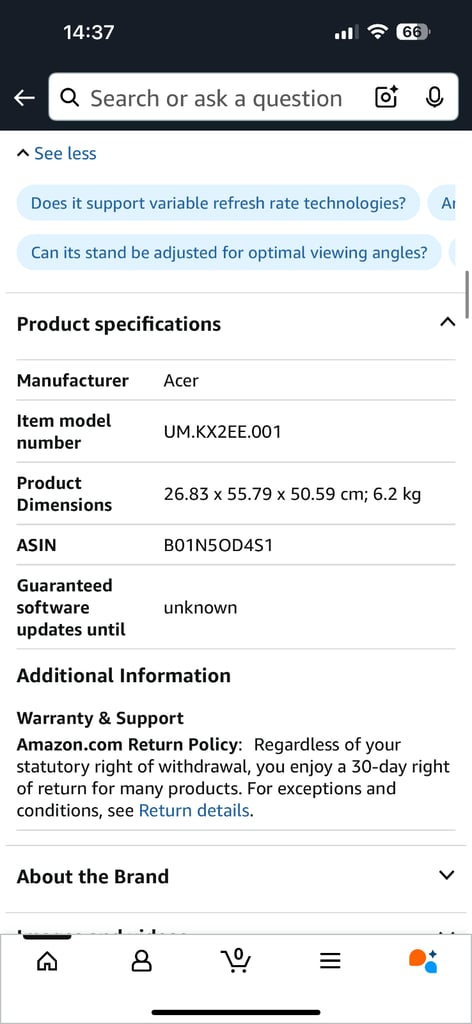
Task: Open the Return details link
Action: [194, 810]
